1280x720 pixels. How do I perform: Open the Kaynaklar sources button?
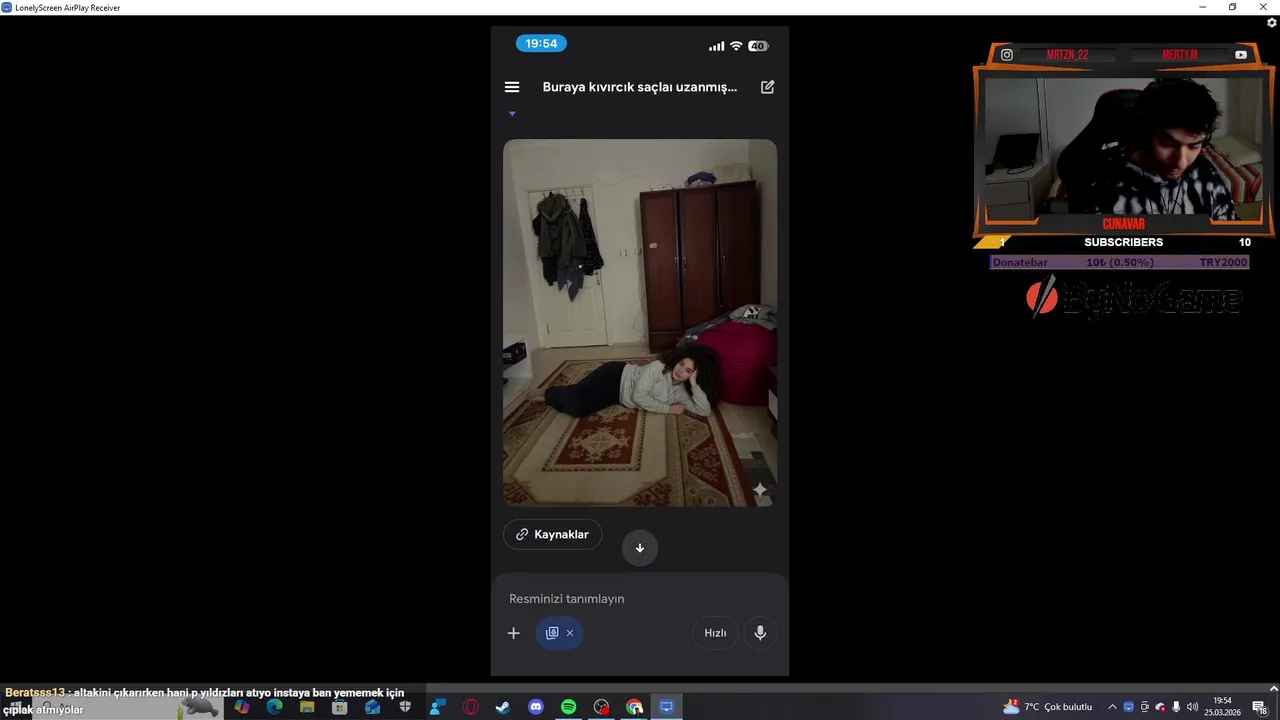(x=552, y=534)
